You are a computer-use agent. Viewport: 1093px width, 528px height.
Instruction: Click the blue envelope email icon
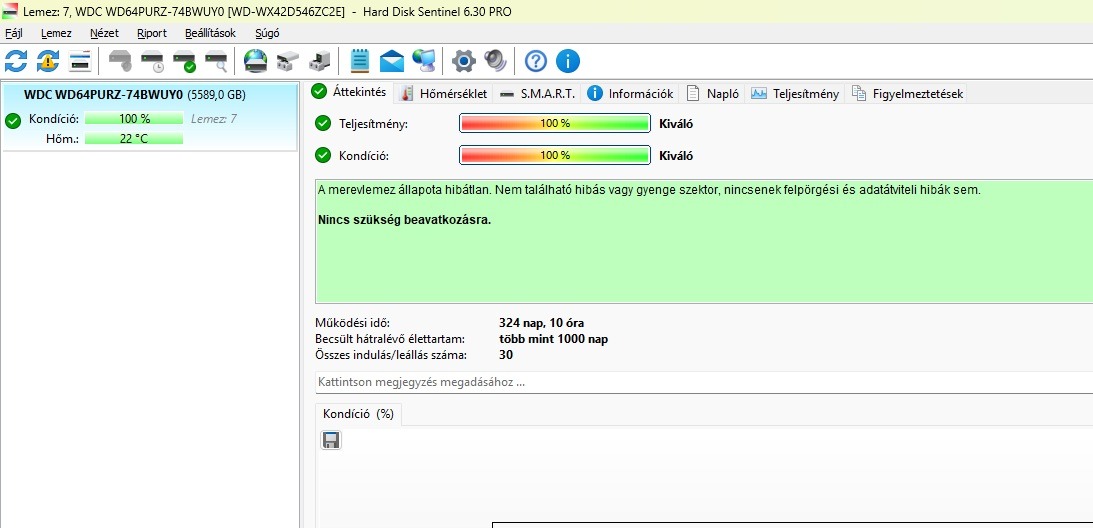pos(392,61)
